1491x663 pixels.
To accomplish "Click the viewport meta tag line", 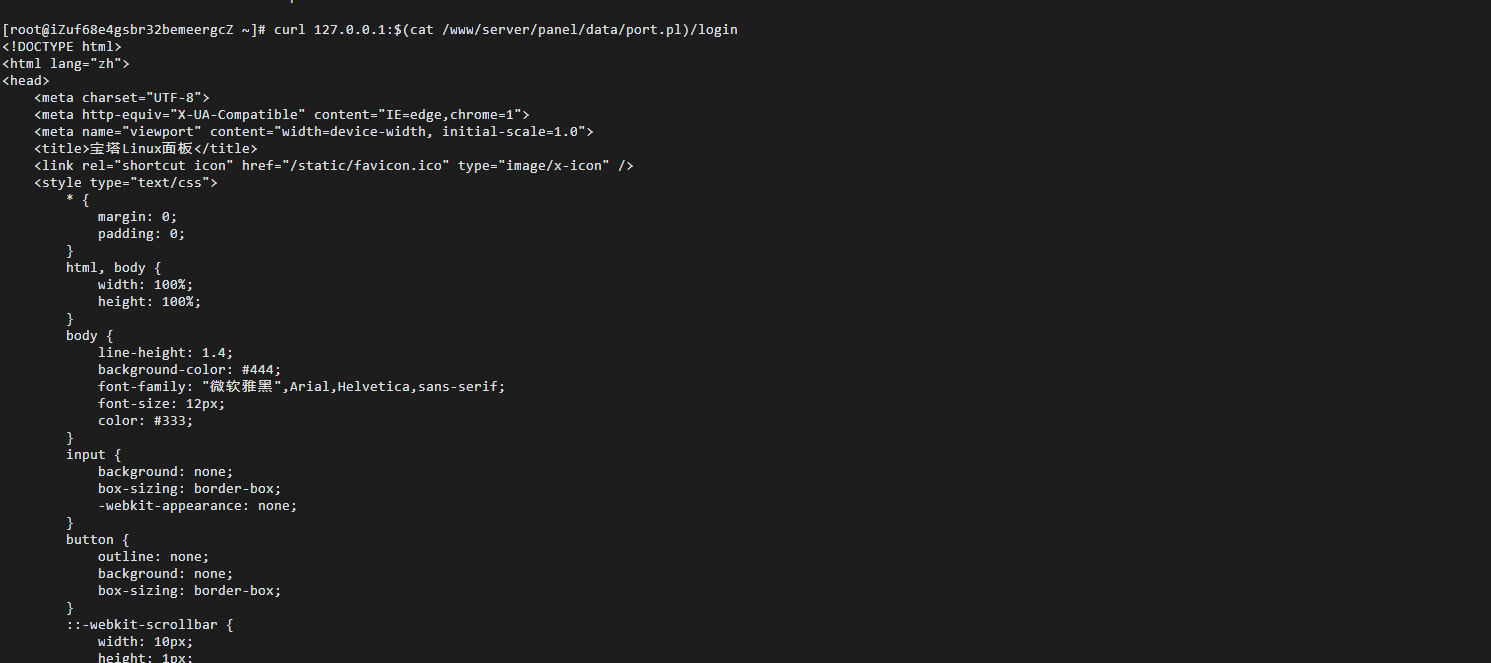I will (x=313, y=132).
